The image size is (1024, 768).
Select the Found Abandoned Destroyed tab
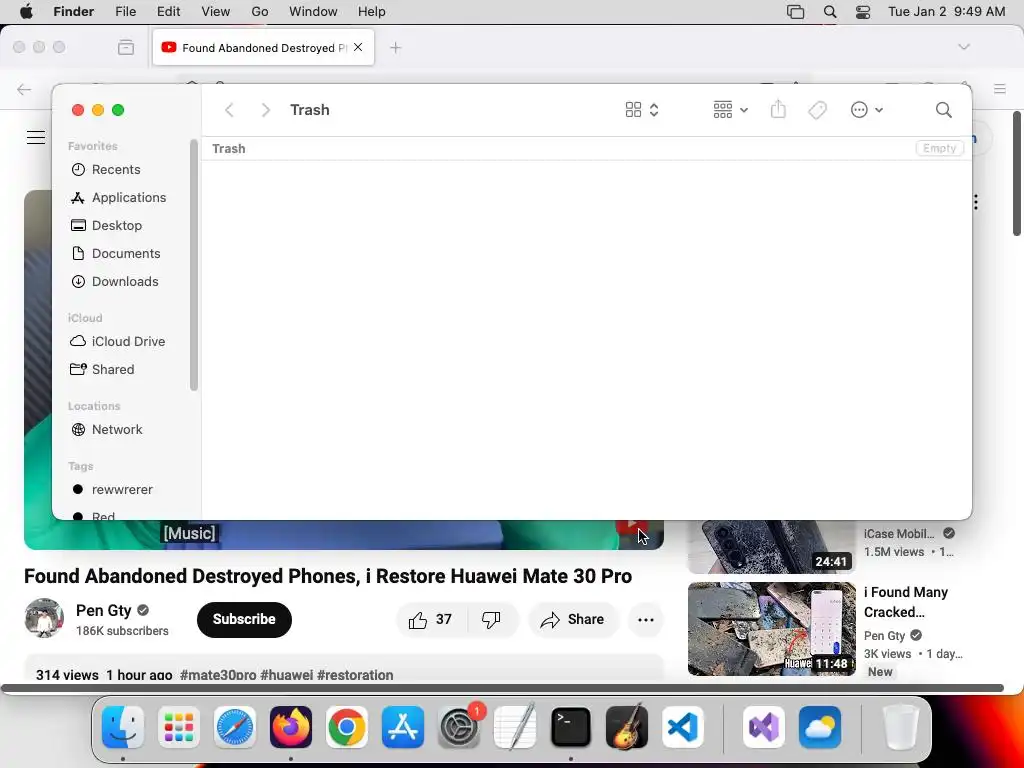coord(264,48)
